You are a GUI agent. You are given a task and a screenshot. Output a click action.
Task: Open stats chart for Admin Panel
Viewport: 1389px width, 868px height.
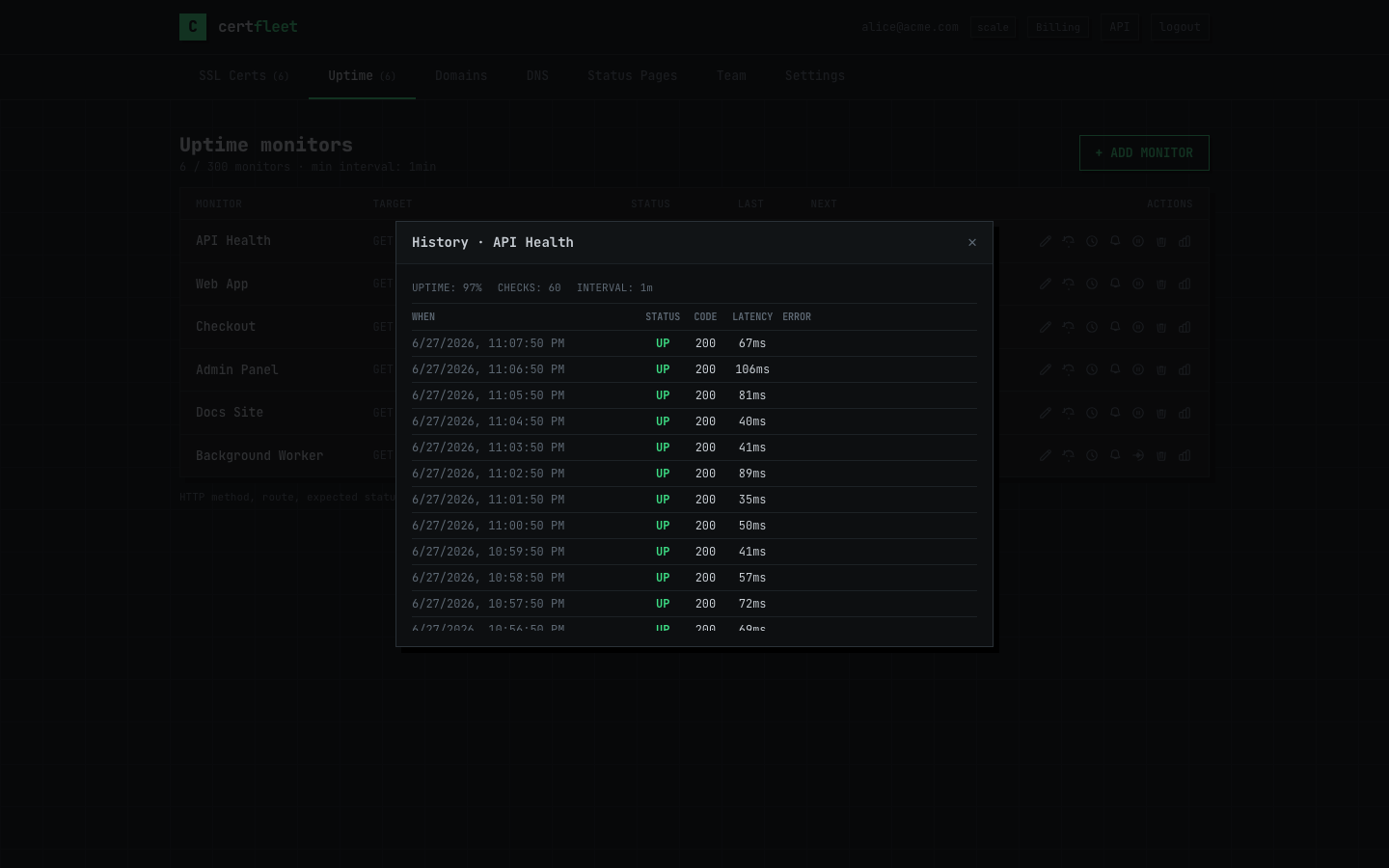coord(1185,369)
